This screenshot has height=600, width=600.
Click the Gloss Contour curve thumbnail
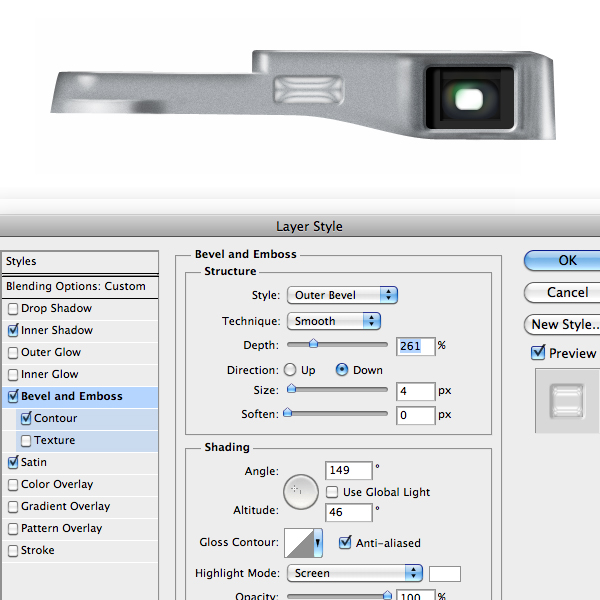299,543
